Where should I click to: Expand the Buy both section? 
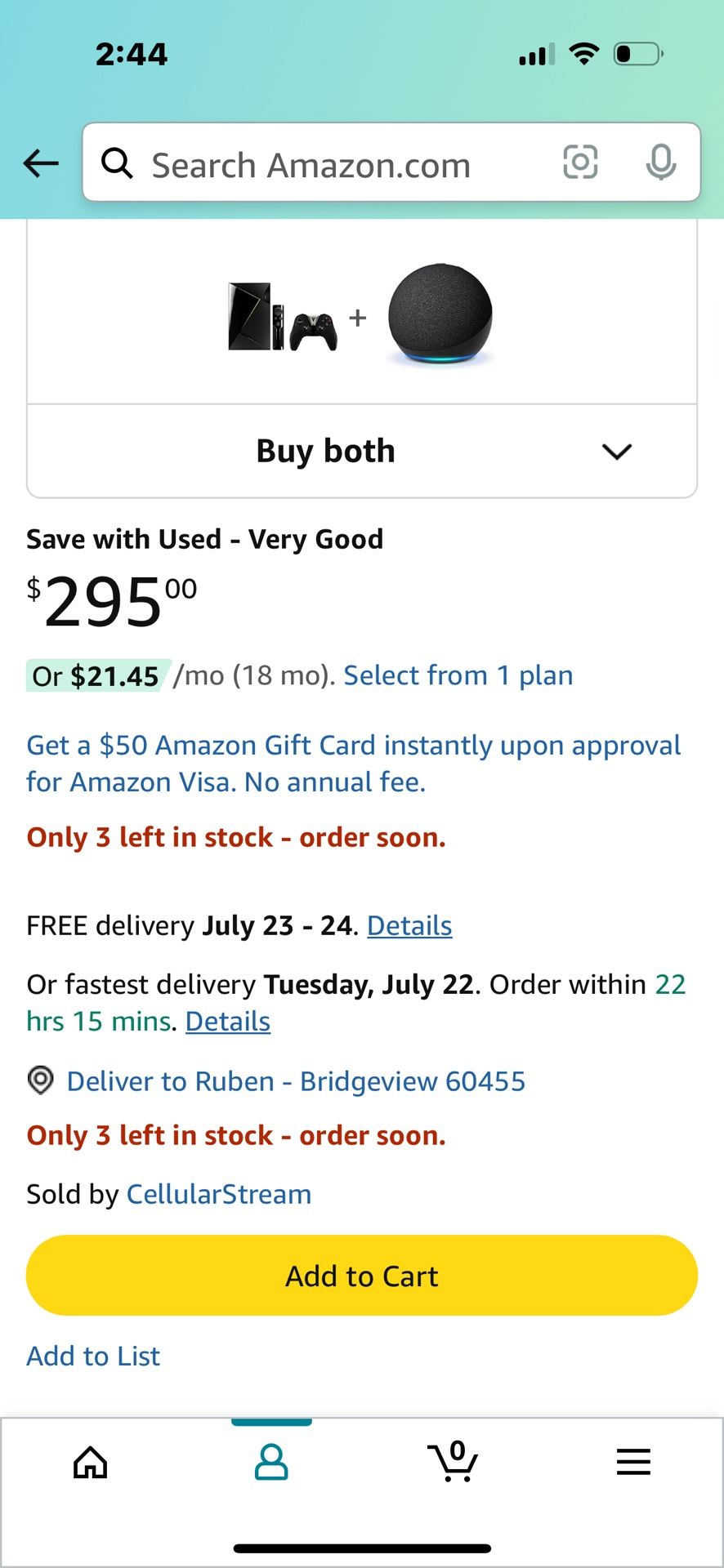(x=362, y=451)
